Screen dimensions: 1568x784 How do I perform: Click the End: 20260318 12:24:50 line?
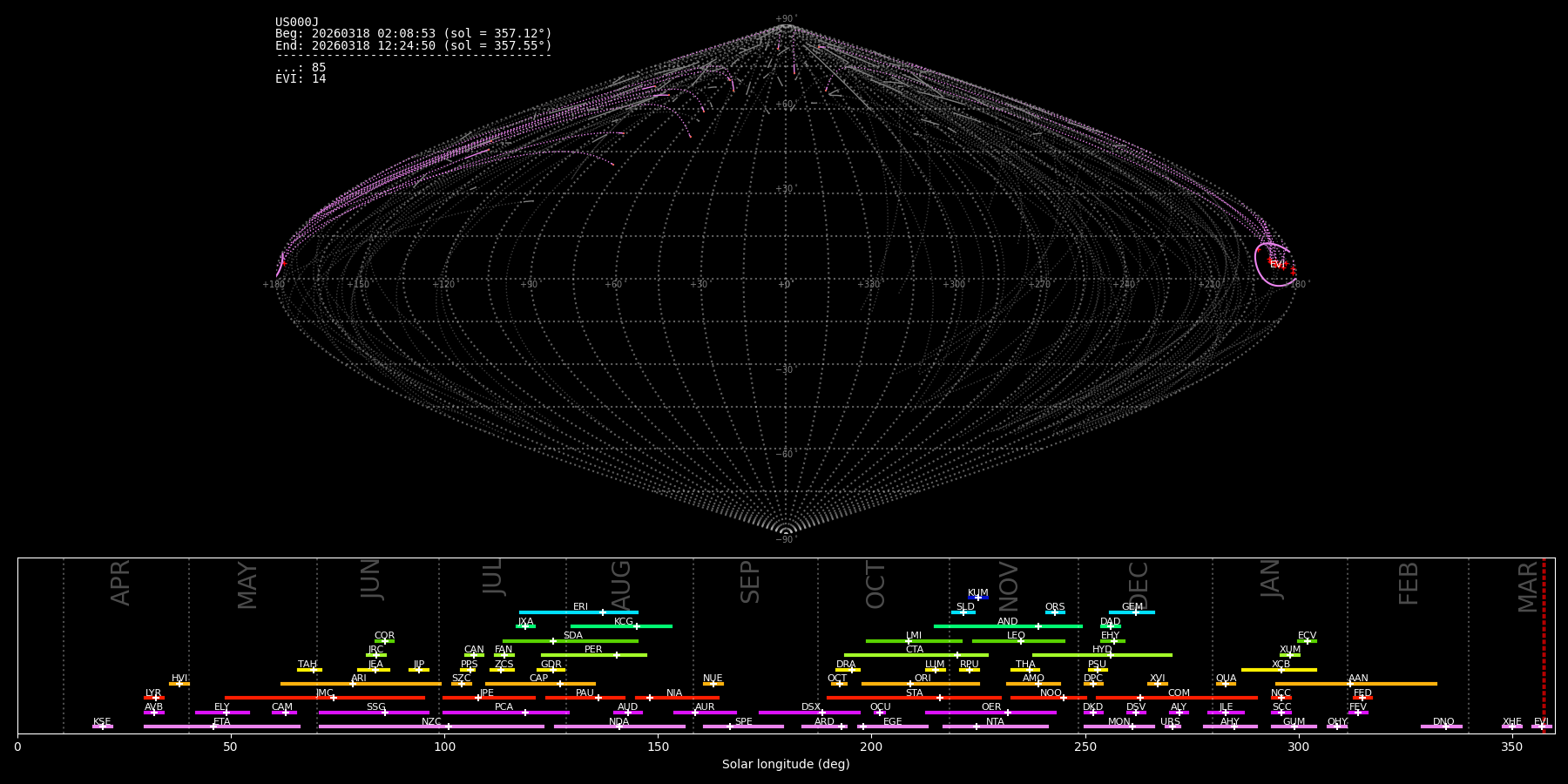coord(414,45)
